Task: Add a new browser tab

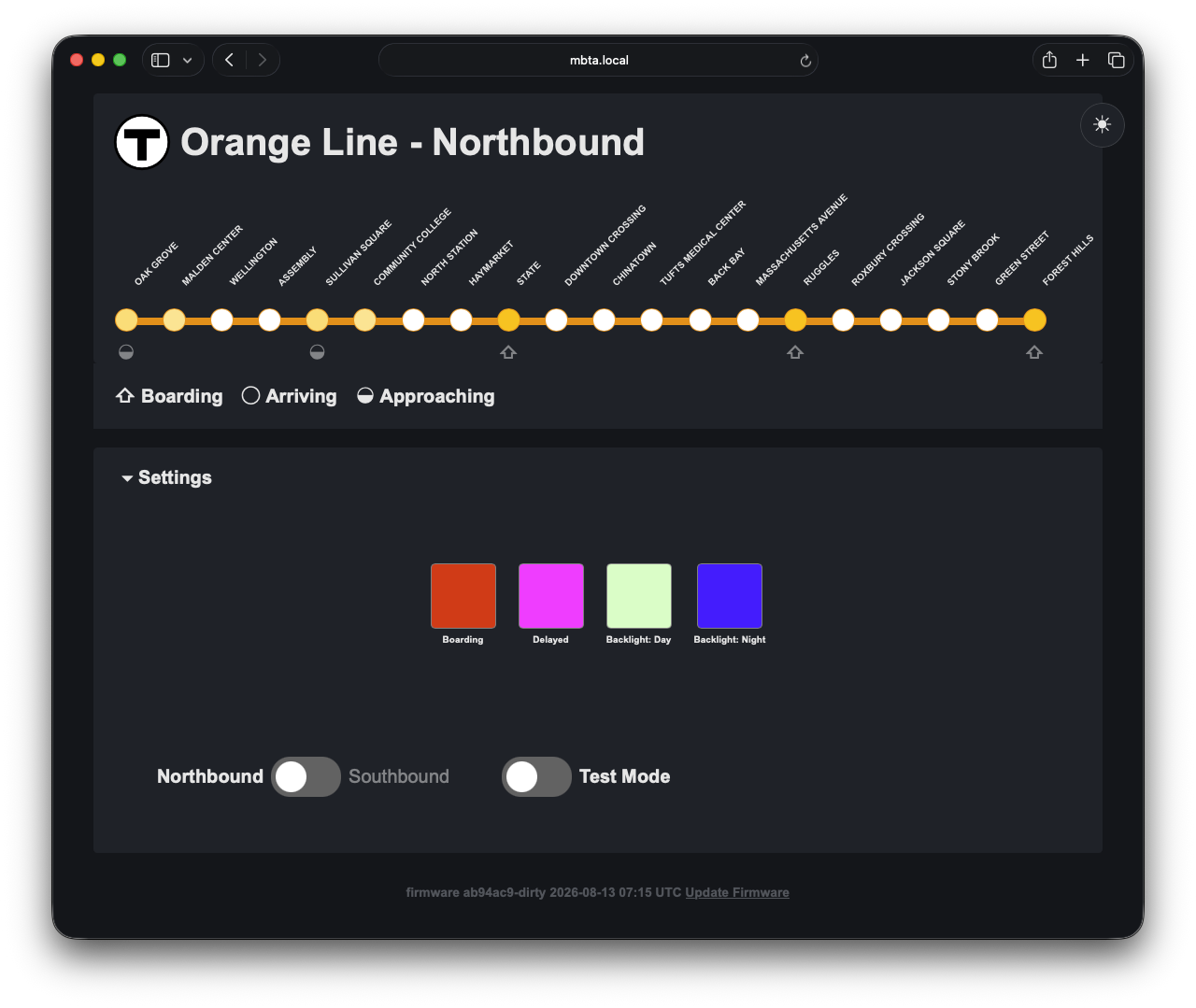Action: click(1082, 60)
